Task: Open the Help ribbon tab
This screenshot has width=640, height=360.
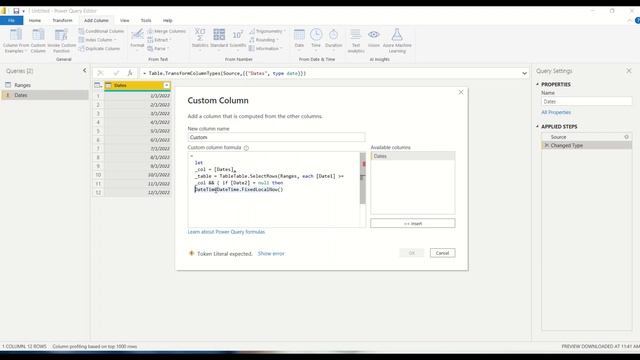Action: (x=167, y=20)
